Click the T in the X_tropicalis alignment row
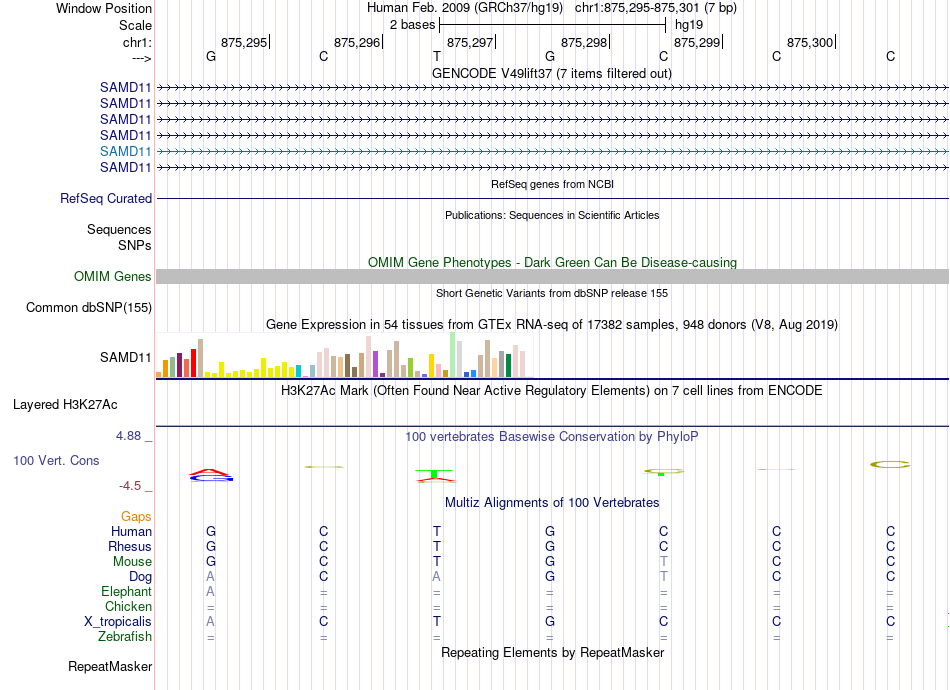The image size is (950, 690). pyautogui.click(x=437, y=622)
